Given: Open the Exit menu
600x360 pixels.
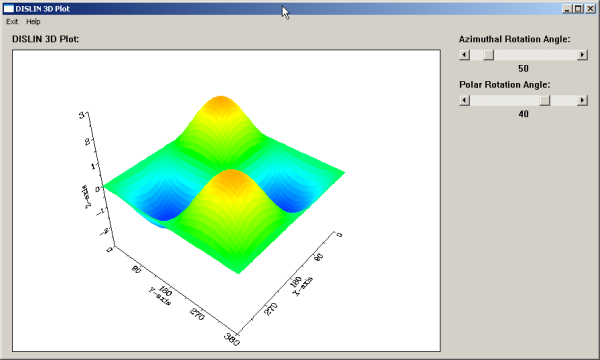Looking at the screenshot, I should (12, 22).
